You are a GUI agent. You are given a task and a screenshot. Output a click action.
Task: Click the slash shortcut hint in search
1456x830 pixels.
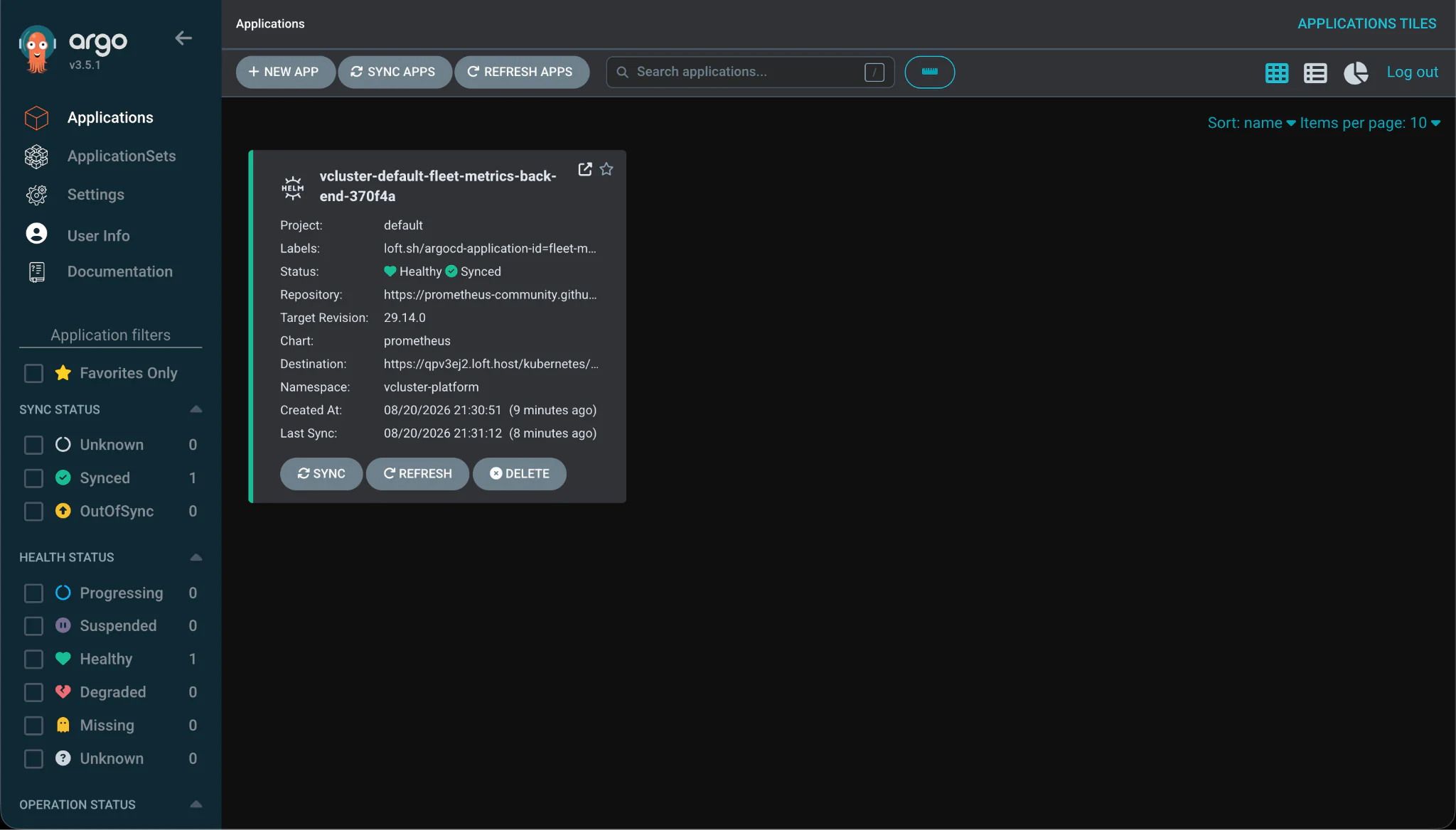874,72
